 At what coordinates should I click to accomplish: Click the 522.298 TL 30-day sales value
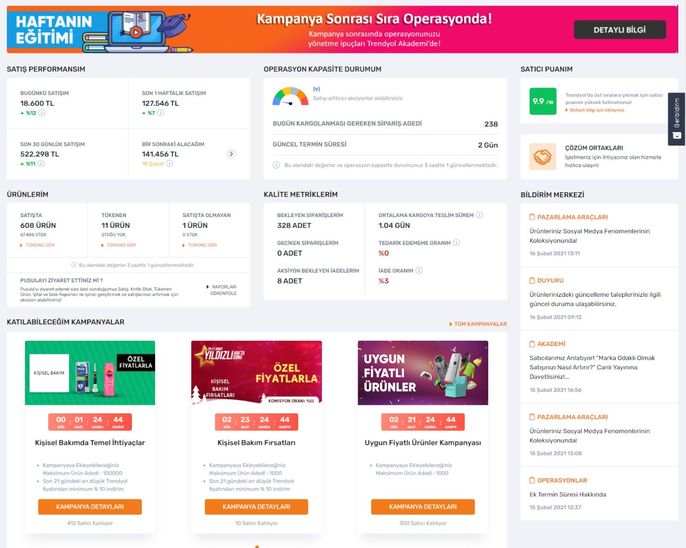[39, 154]
